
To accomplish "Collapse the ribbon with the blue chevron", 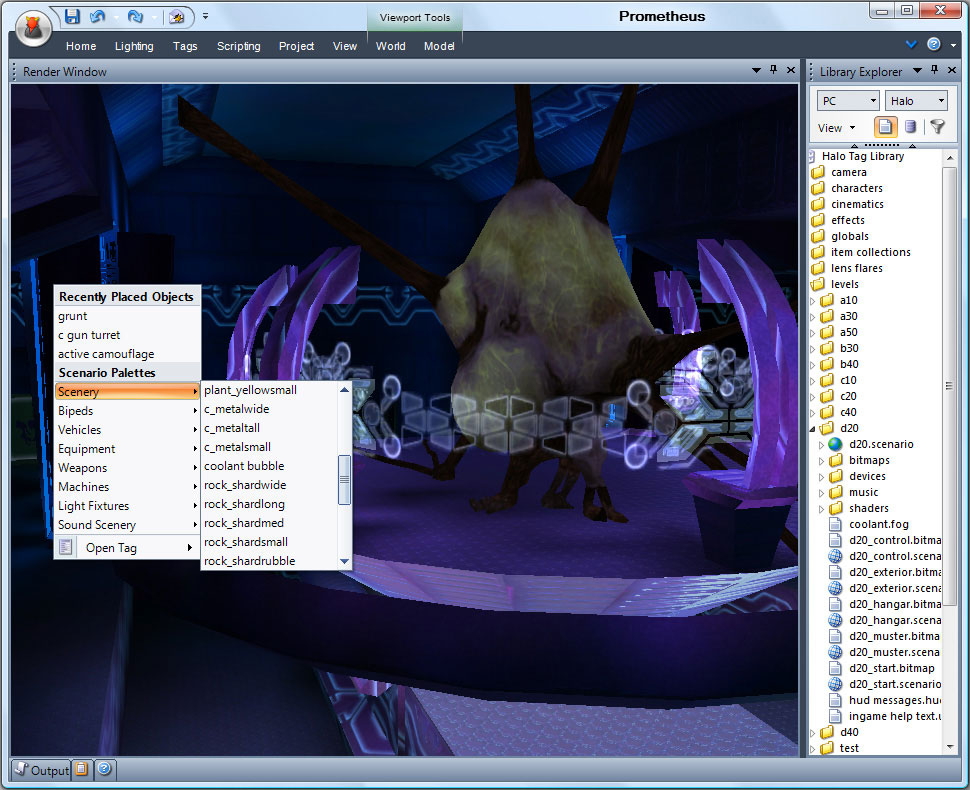I will [911, 44].
